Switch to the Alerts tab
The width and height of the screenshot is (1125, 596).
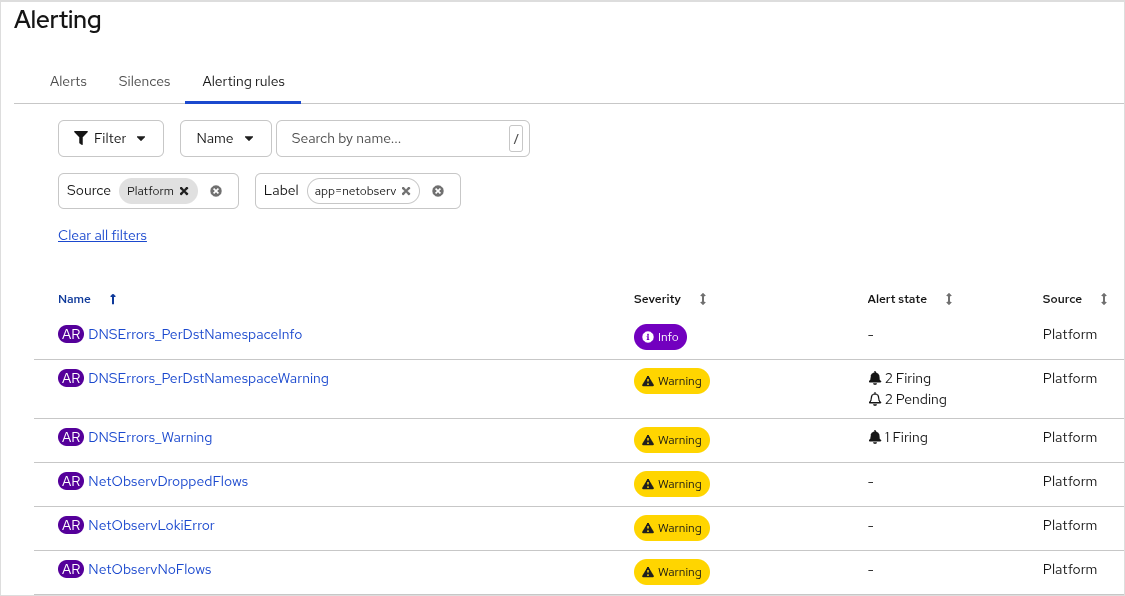pyautogui.click(x=68, y=81)
